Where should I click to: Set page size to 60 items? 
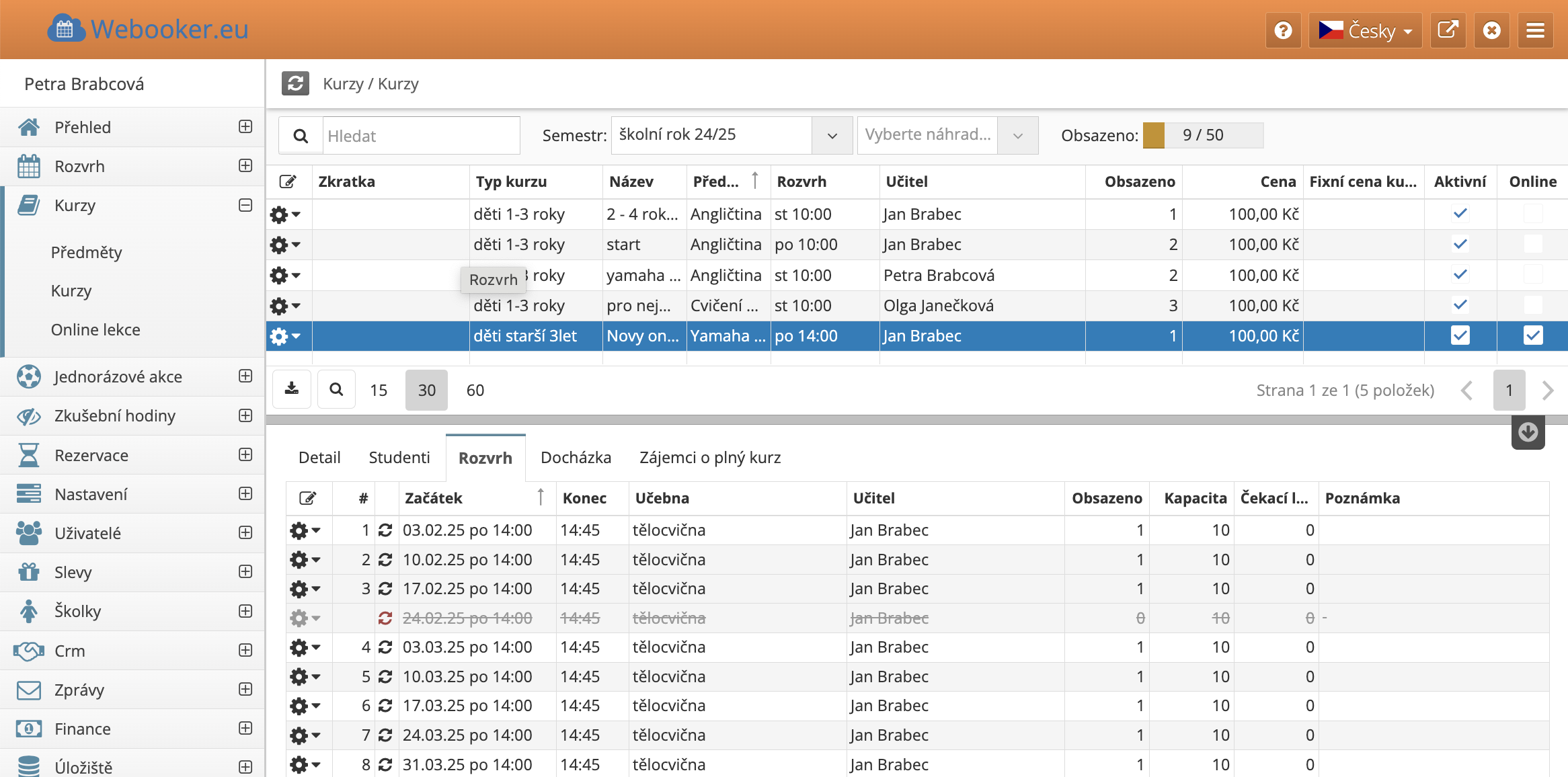[x=475, y=390]
